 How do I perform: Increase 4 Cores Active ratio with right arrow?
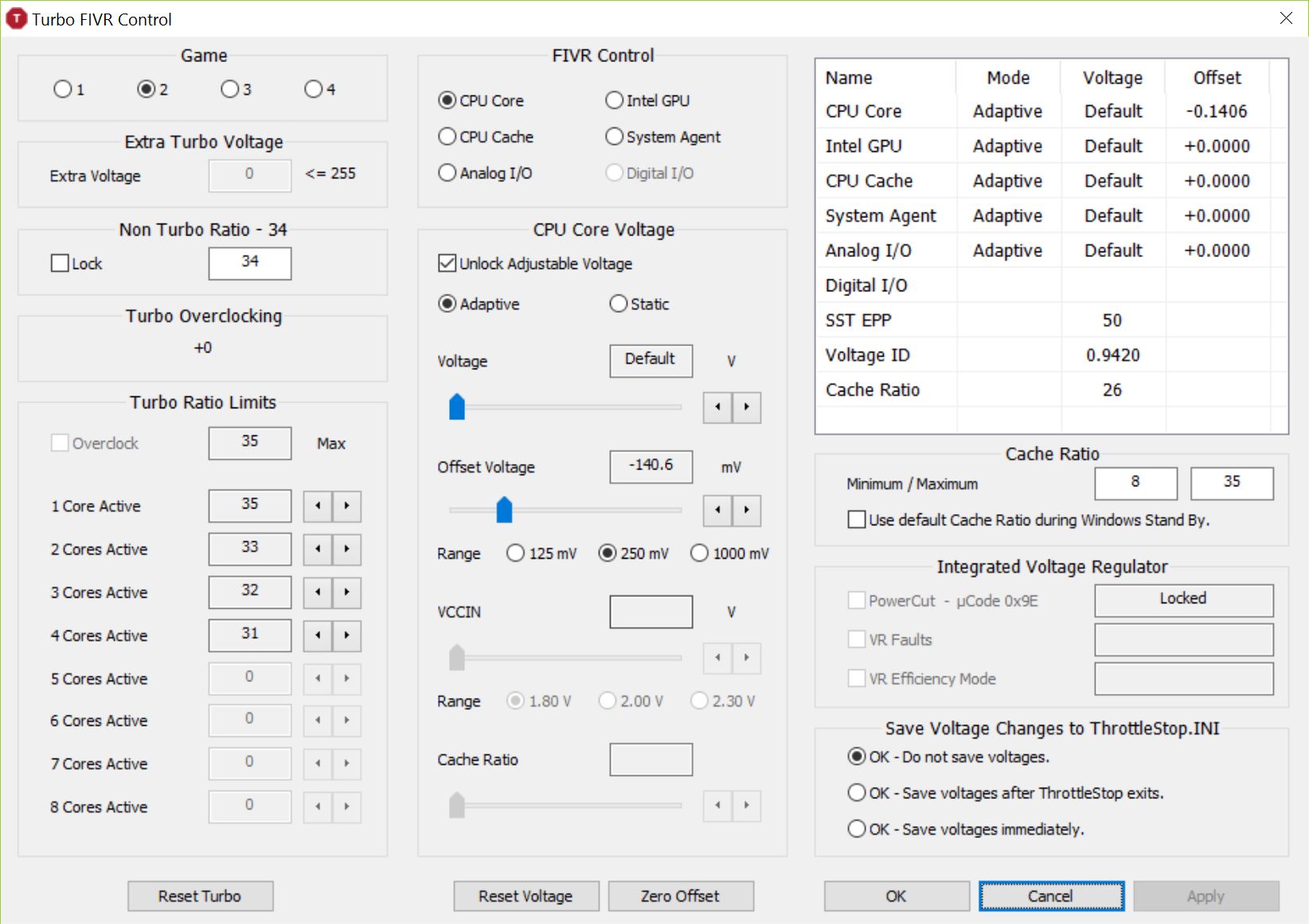pos(346,635)
